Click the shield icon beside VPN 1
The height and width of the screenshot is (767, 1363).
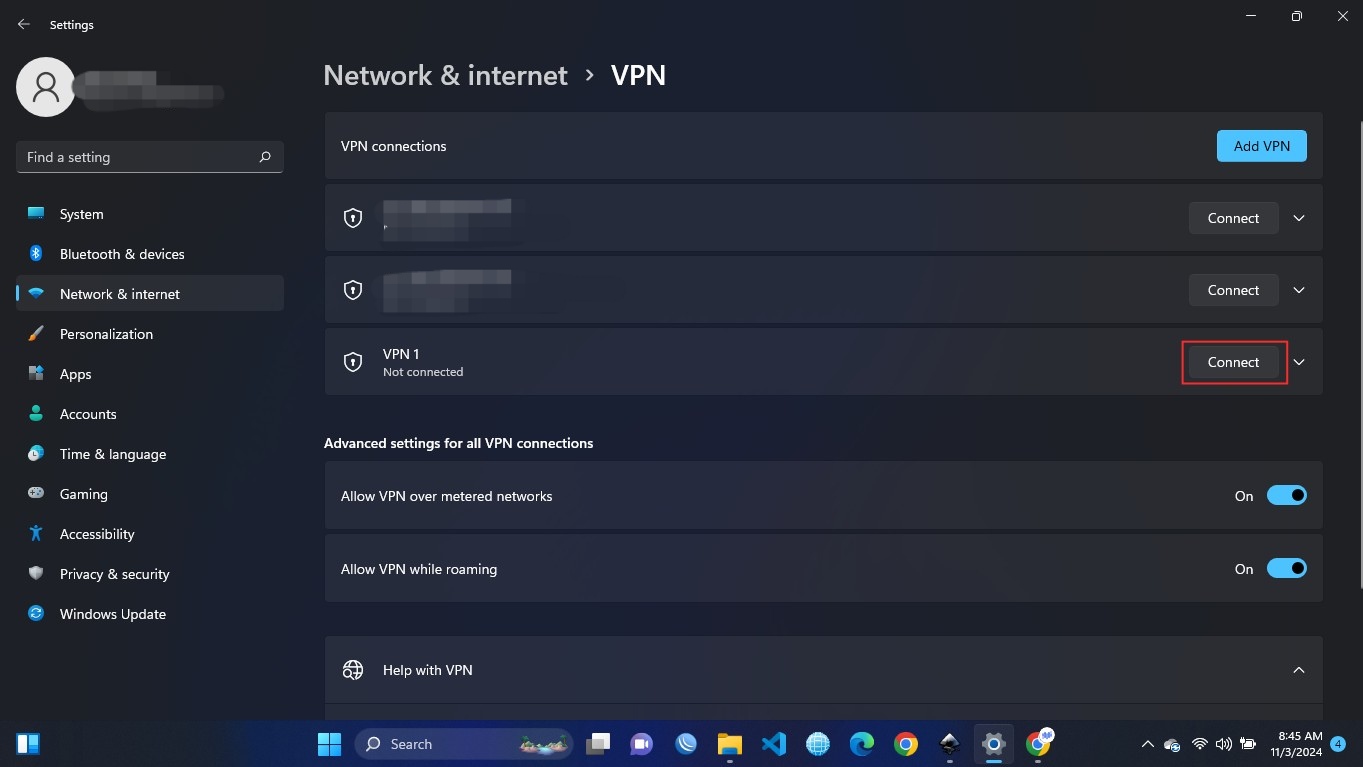[x=353, y=362]
